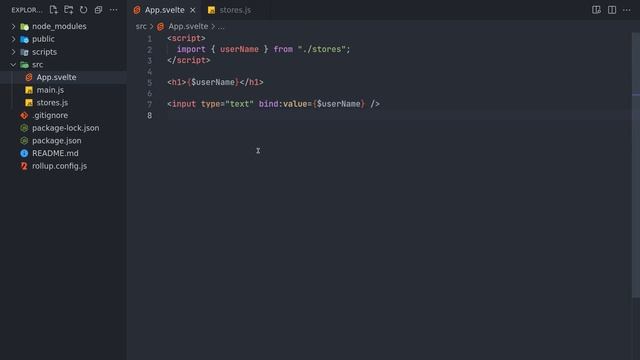Click the breadcrumb ellipsis segment
This screenshot has width=640, height=360.
(221, 27)
